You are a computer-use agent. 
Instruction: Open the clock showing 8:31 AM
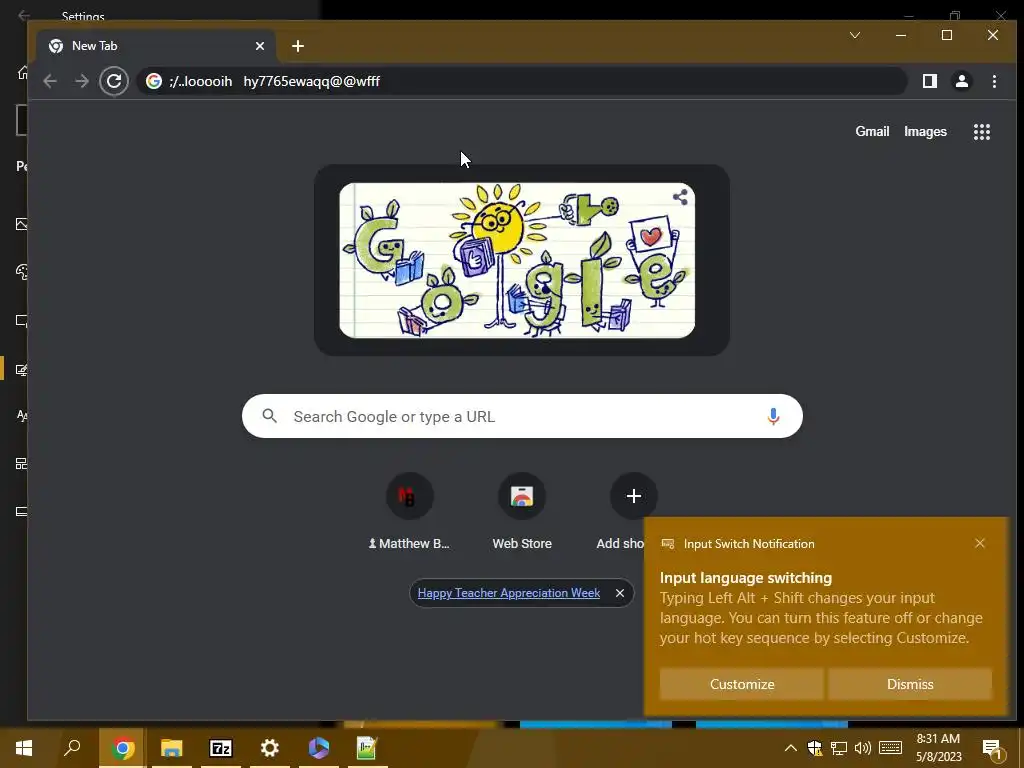tap(938, 748)
